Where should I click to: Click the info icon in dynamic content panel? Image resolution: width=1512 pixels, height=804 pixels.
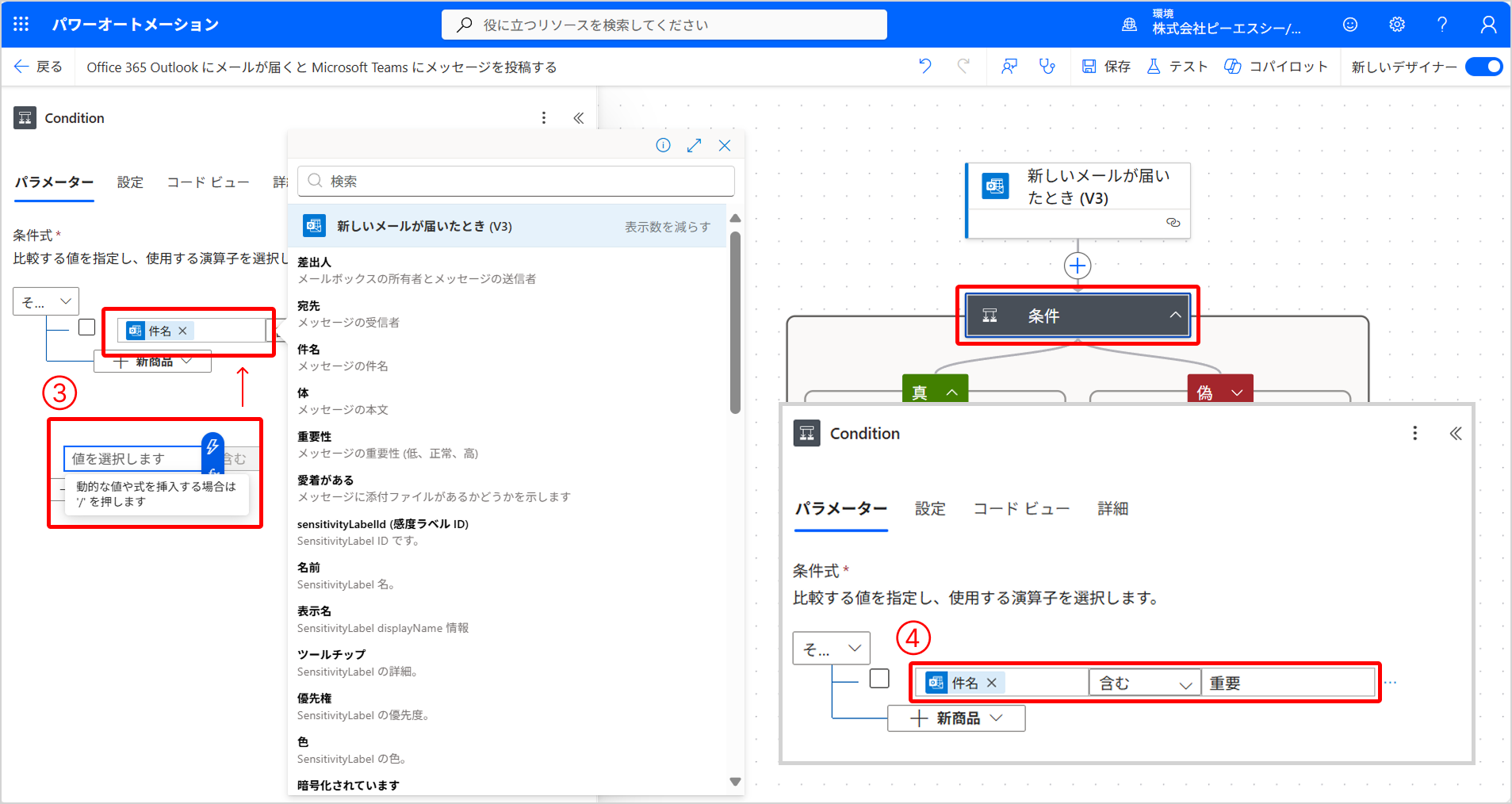pyautogui.click(x=663, y=145)
